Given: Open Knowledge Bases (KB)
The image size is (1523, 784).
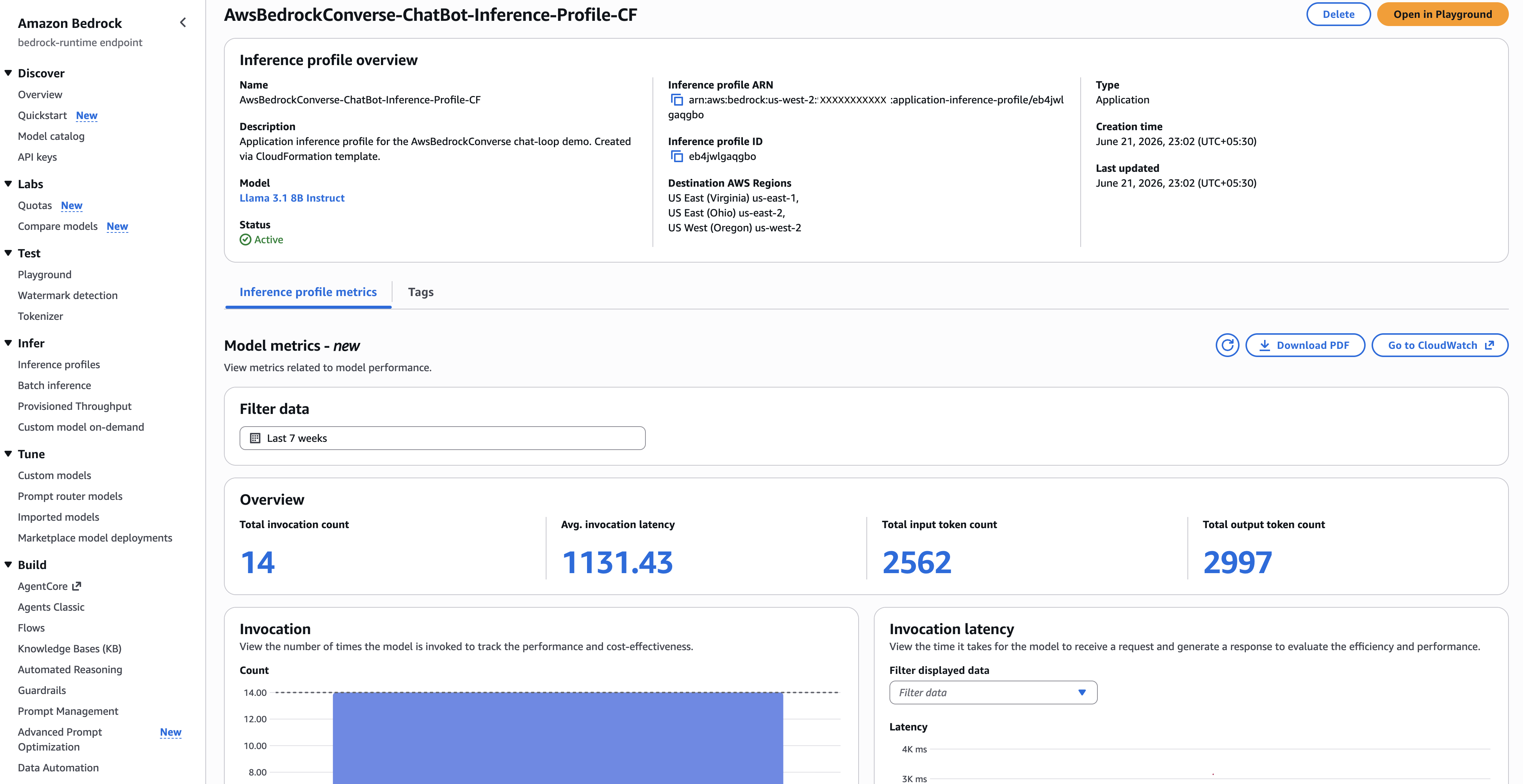Looking at the screenshot, I should 70,649.
